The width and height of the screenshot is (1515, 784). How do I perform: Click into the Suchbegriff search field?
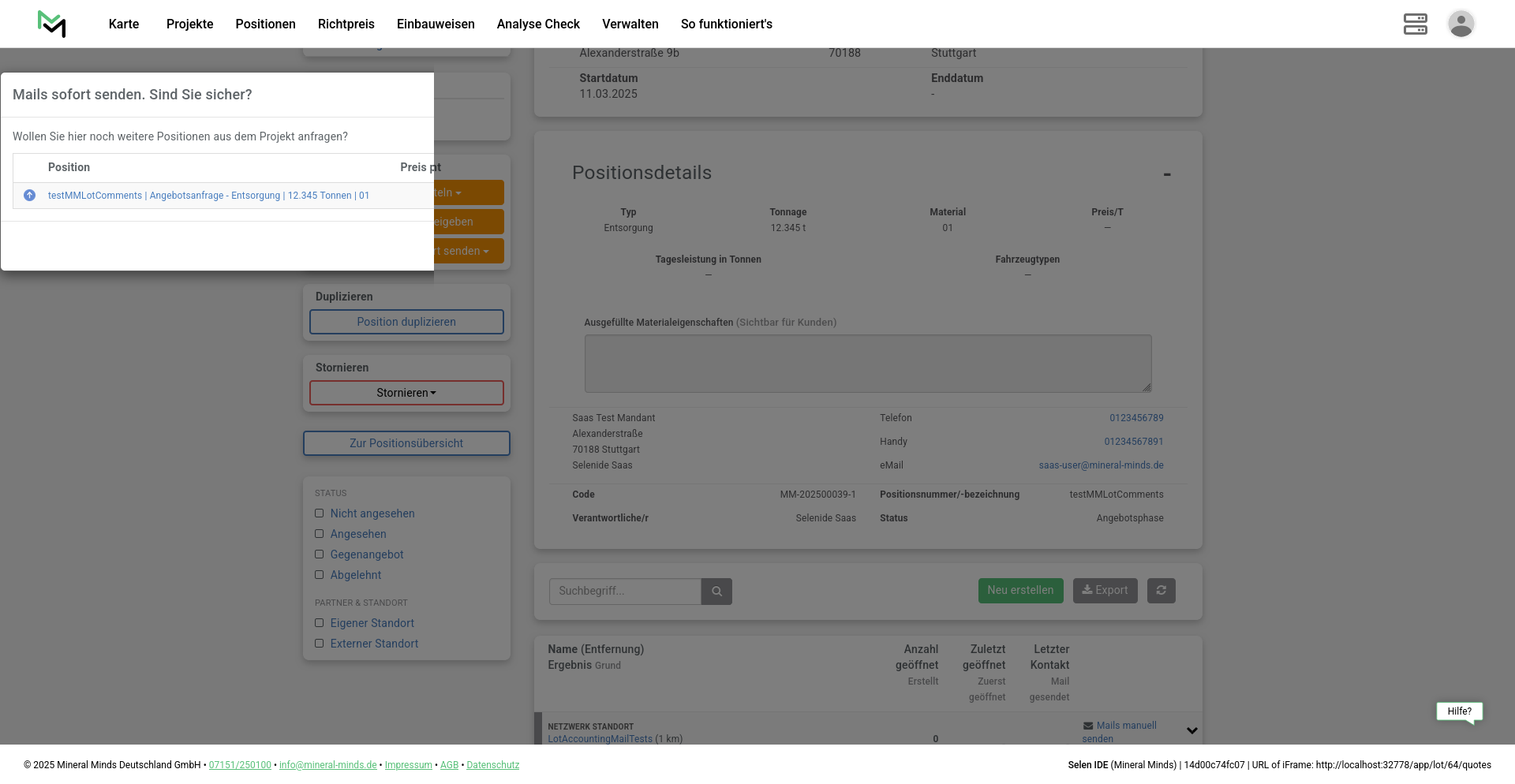tap(624, 592)
